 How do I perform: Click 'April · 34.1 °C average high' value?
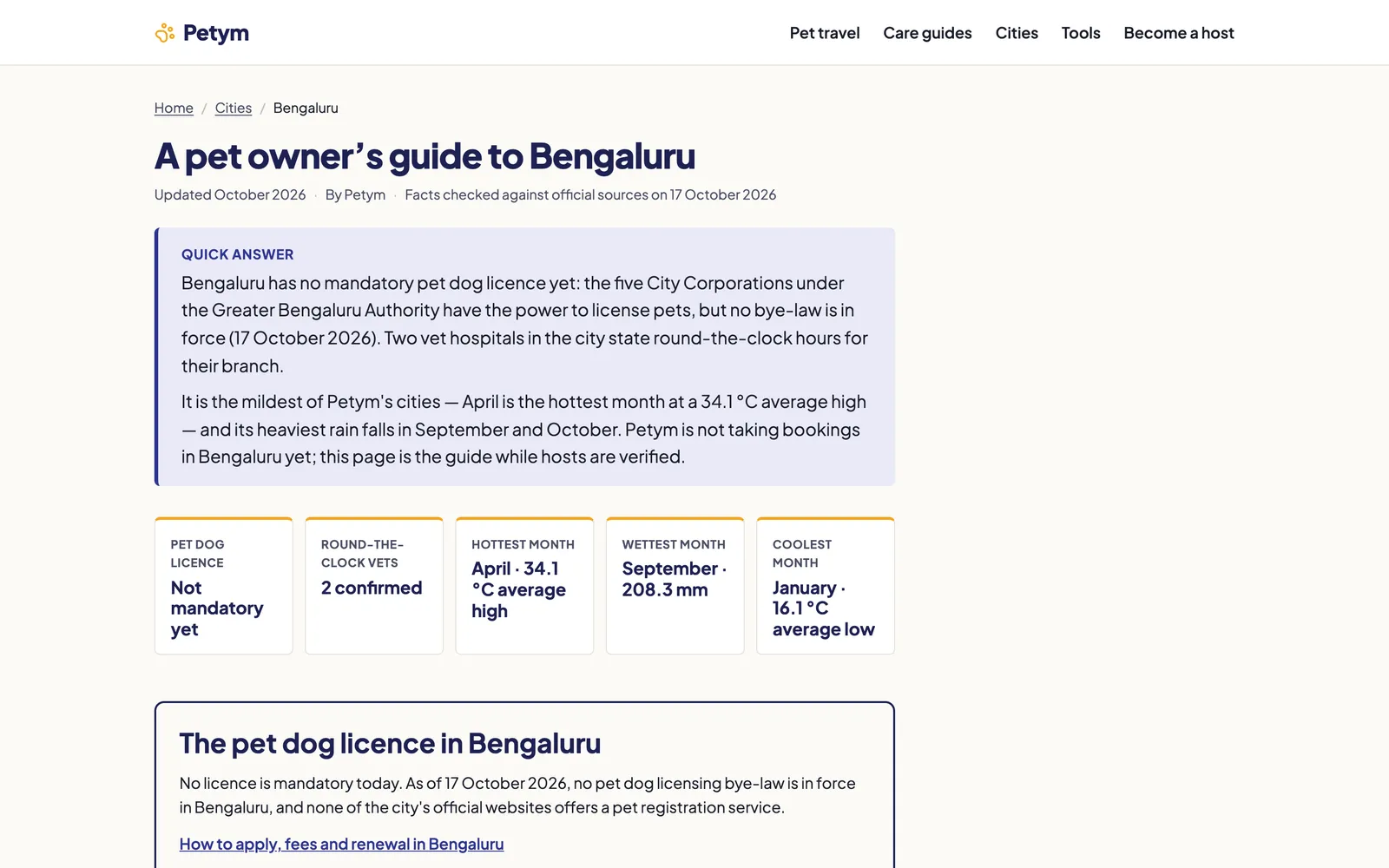click(519, 589)
